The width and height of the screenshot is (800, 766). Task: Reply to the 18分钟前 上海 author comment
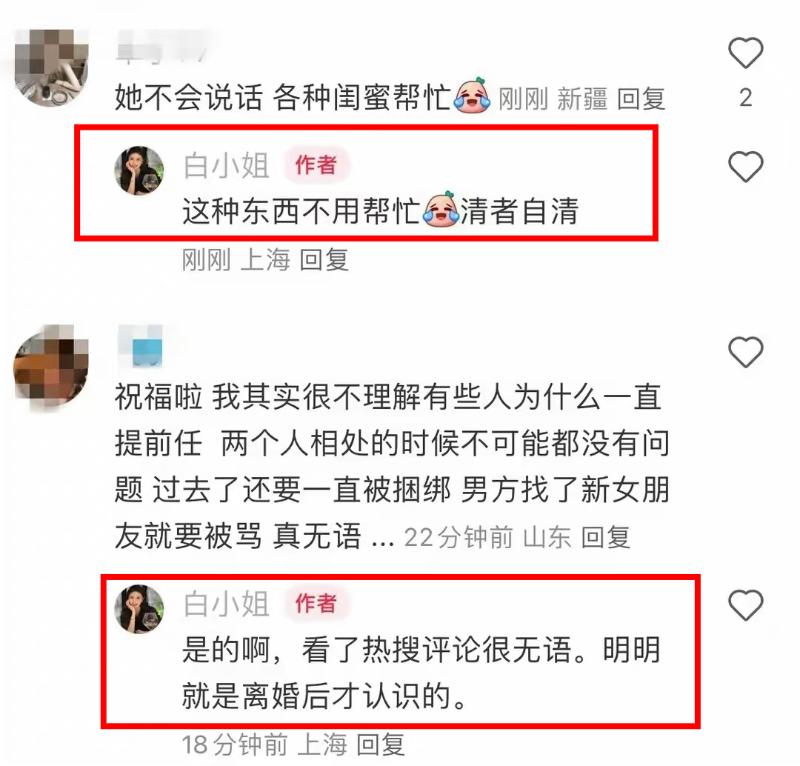click(x=381, y=745)
